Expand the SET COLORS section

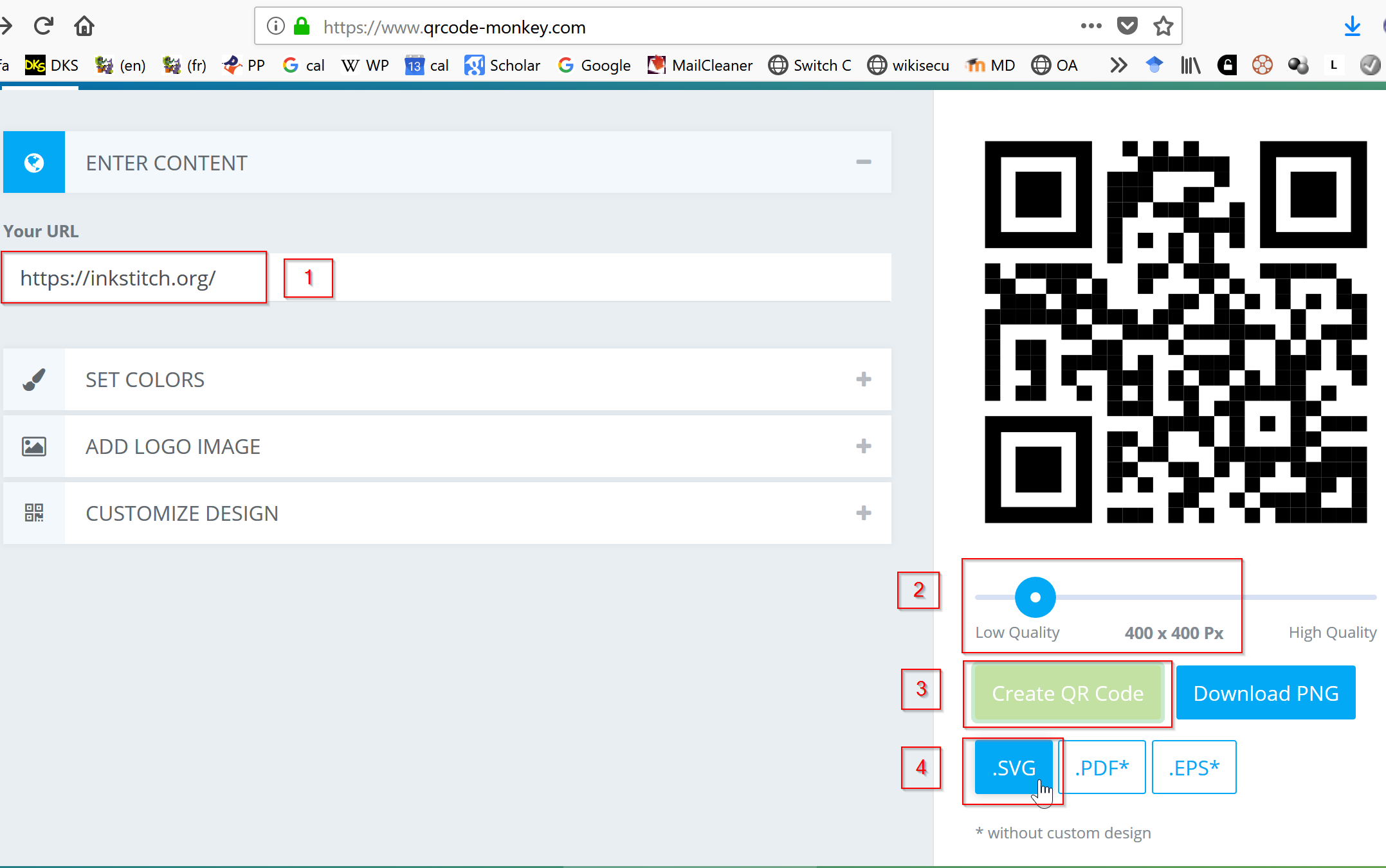point(863,379)
